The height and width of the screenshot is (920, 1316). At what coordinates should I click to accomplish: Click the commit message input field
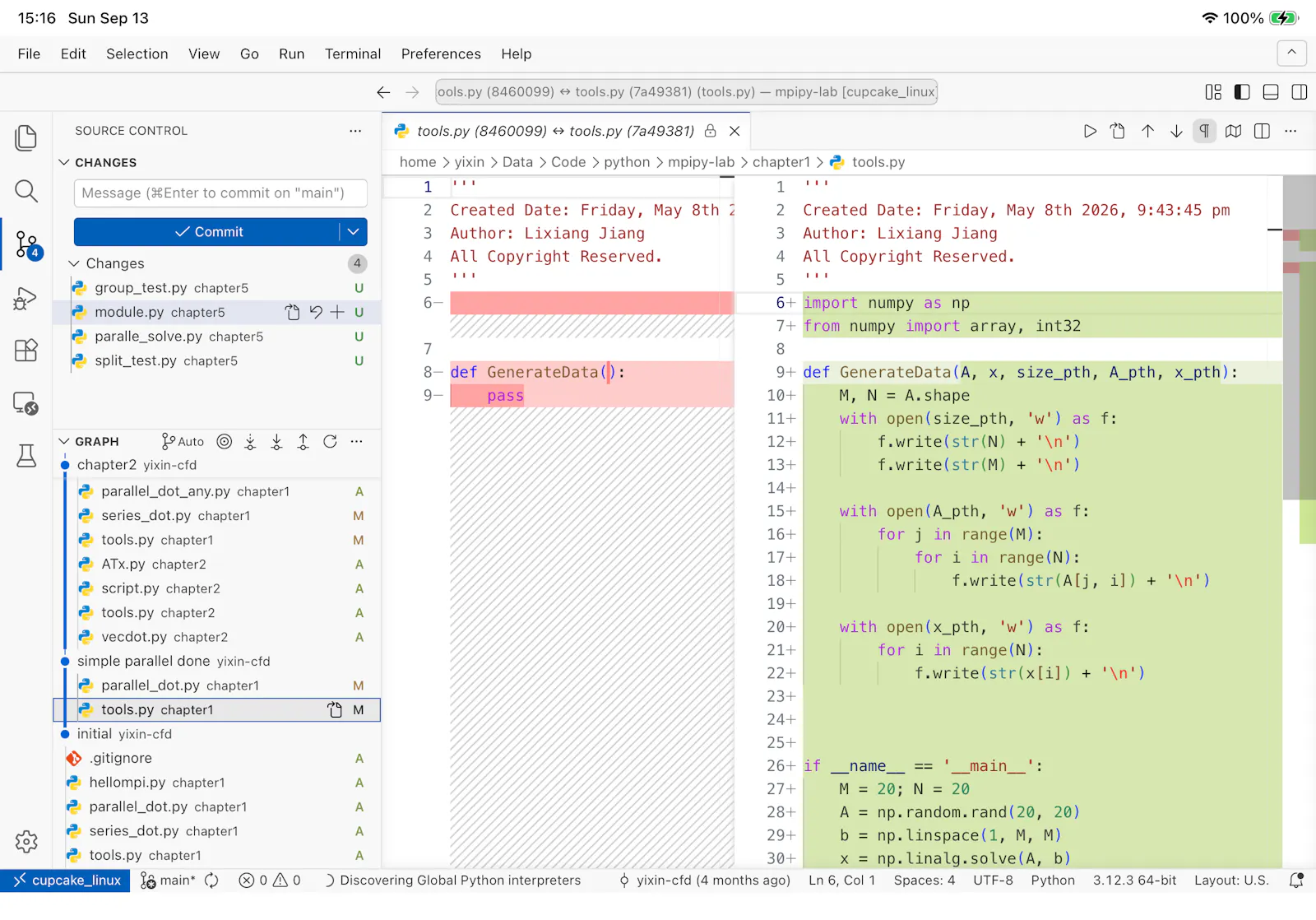click(x=220, y=193)
